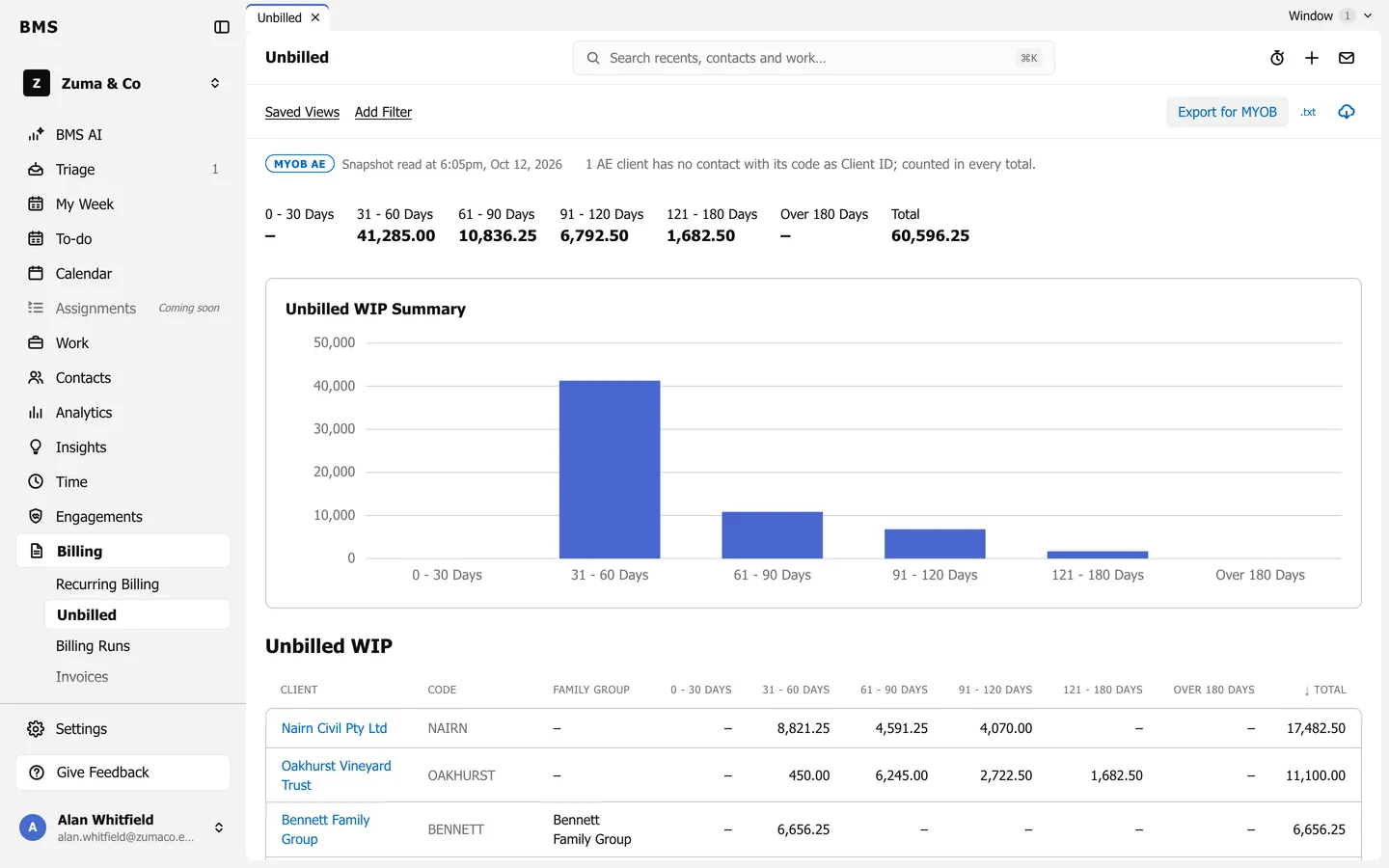Click the 31 - 60 Days chart bar
This screenshot has height=868, width=1389.
610,470
